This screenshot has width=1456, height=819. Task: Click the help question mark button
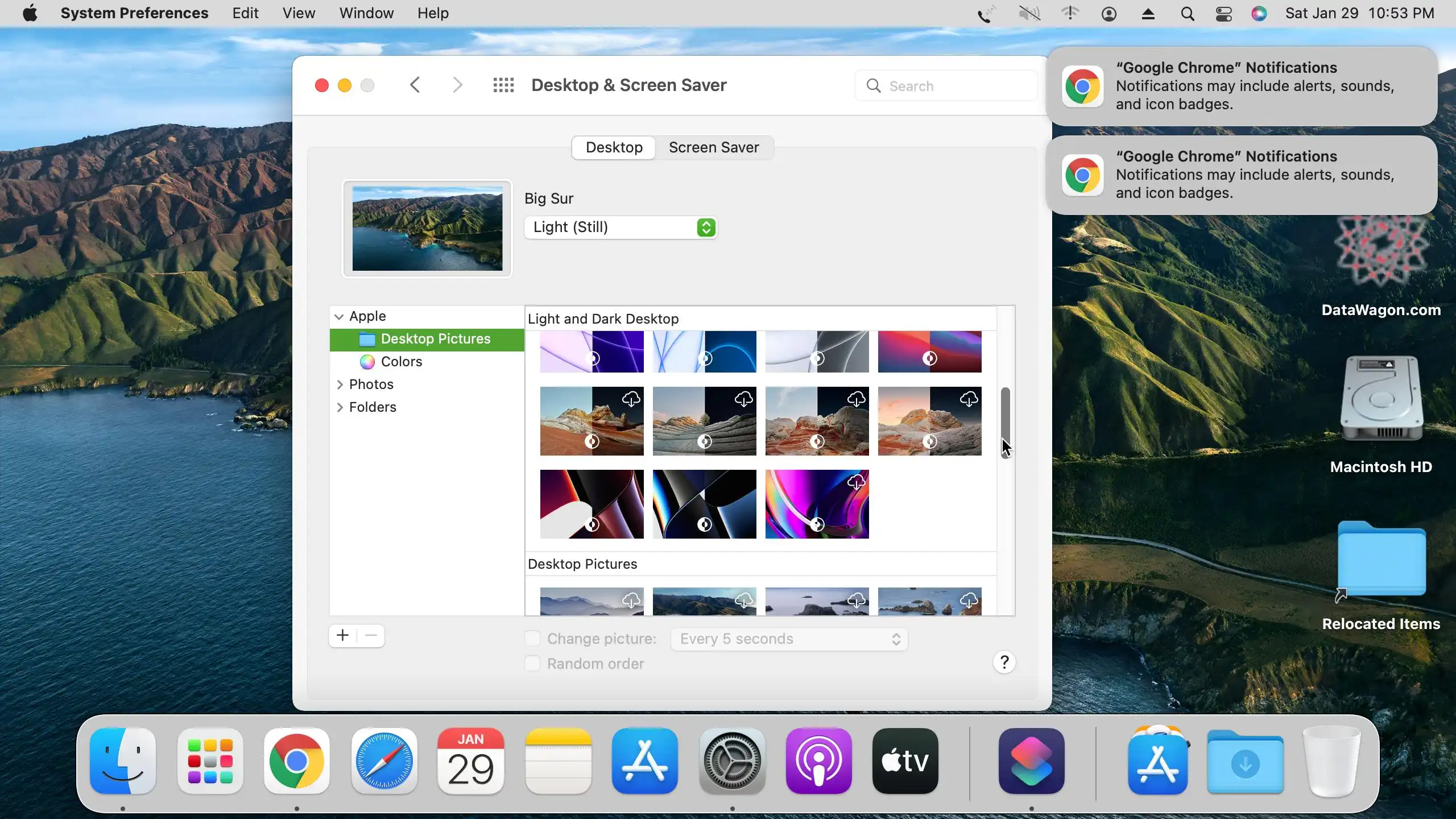tap(1004, 662)
